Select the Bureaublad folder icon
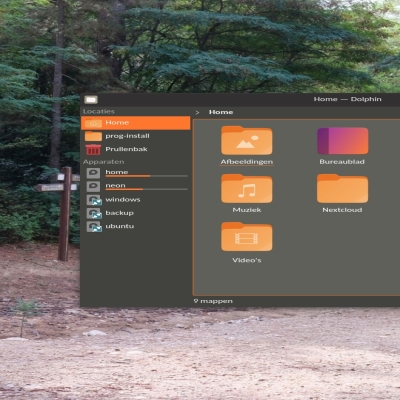 click(343, 140)
